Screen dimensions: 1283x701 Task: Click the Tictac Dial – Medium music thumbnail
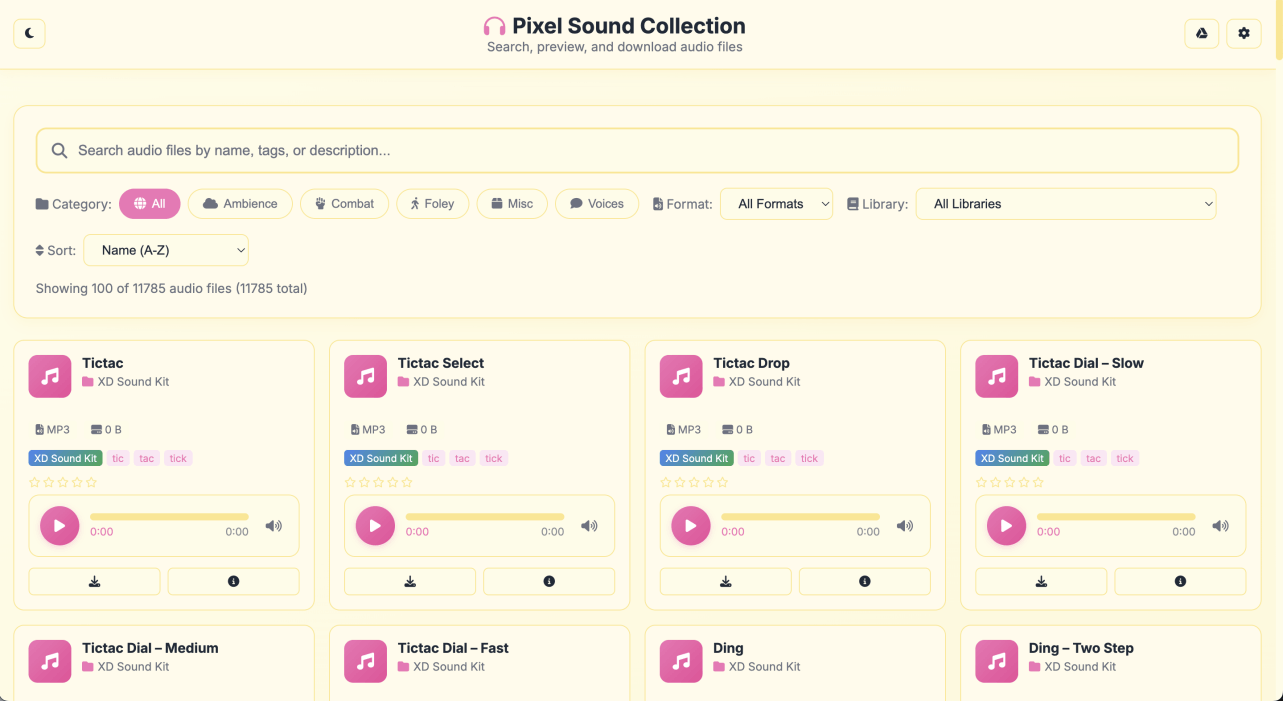pyautogui.click(x=50, y=661)
